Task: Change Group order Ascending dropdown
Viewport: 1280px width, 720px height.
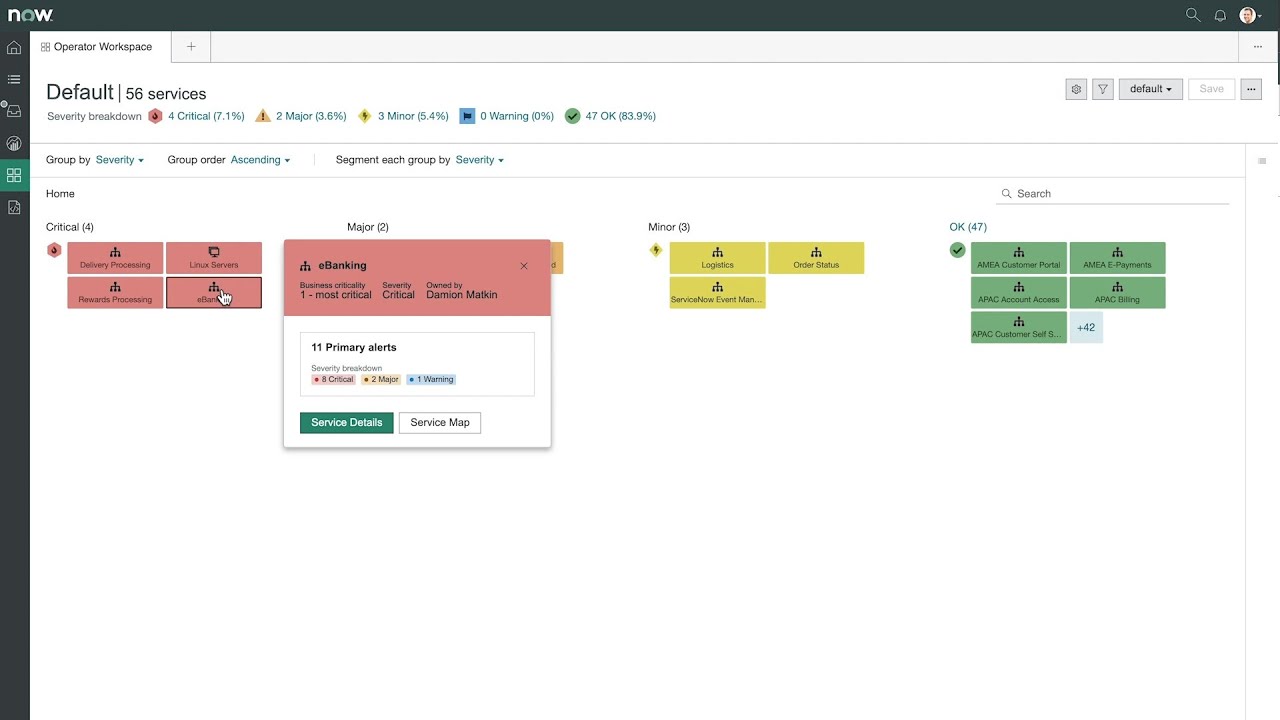Action: [260, 160]
